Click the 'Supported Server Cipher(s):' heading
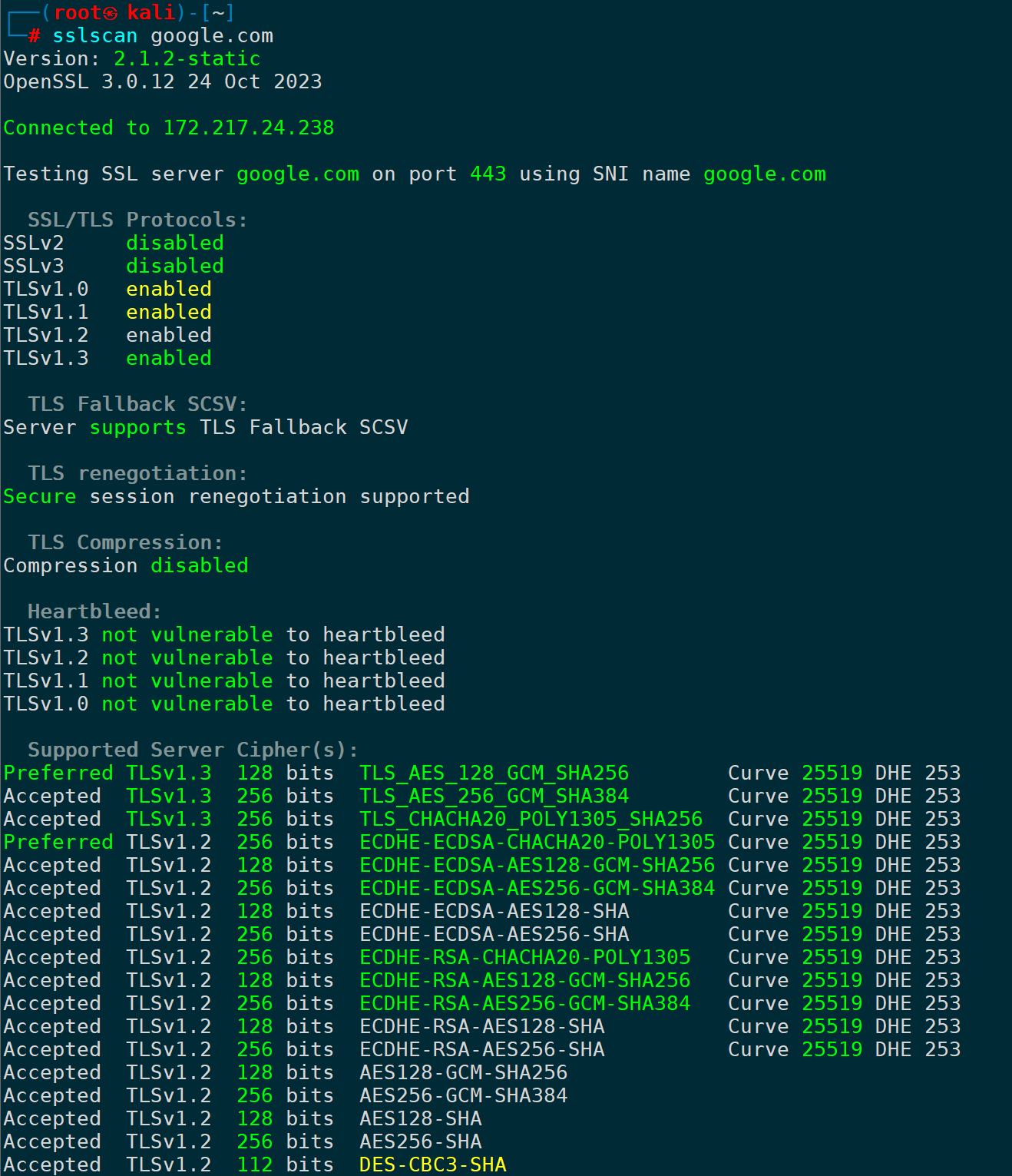Viewport: 1012px width, 1176px height. (x=193, y=750)
